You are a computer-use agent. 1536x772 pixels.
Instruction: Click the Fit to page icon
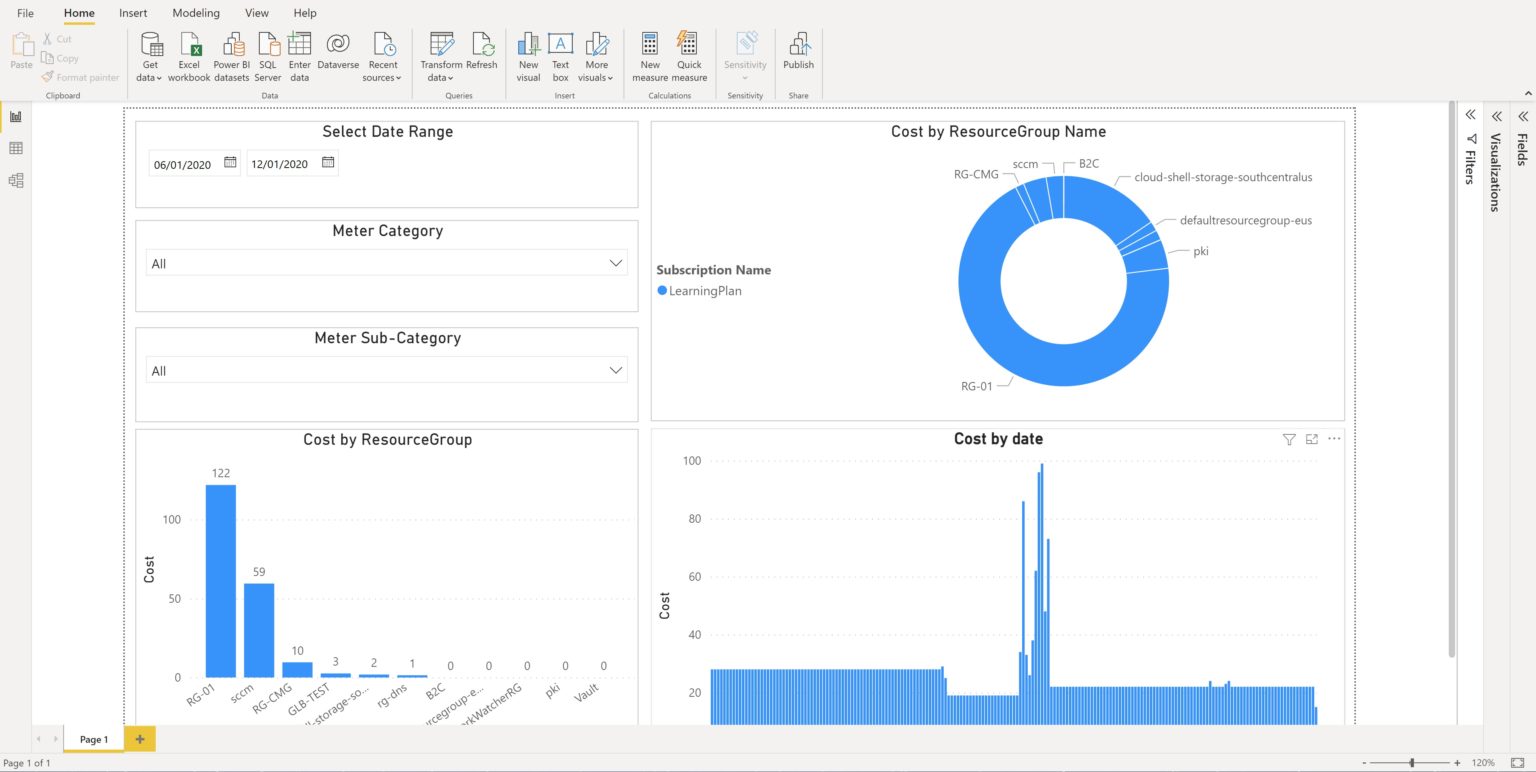pyautogui.click(x=1517, y=762)
